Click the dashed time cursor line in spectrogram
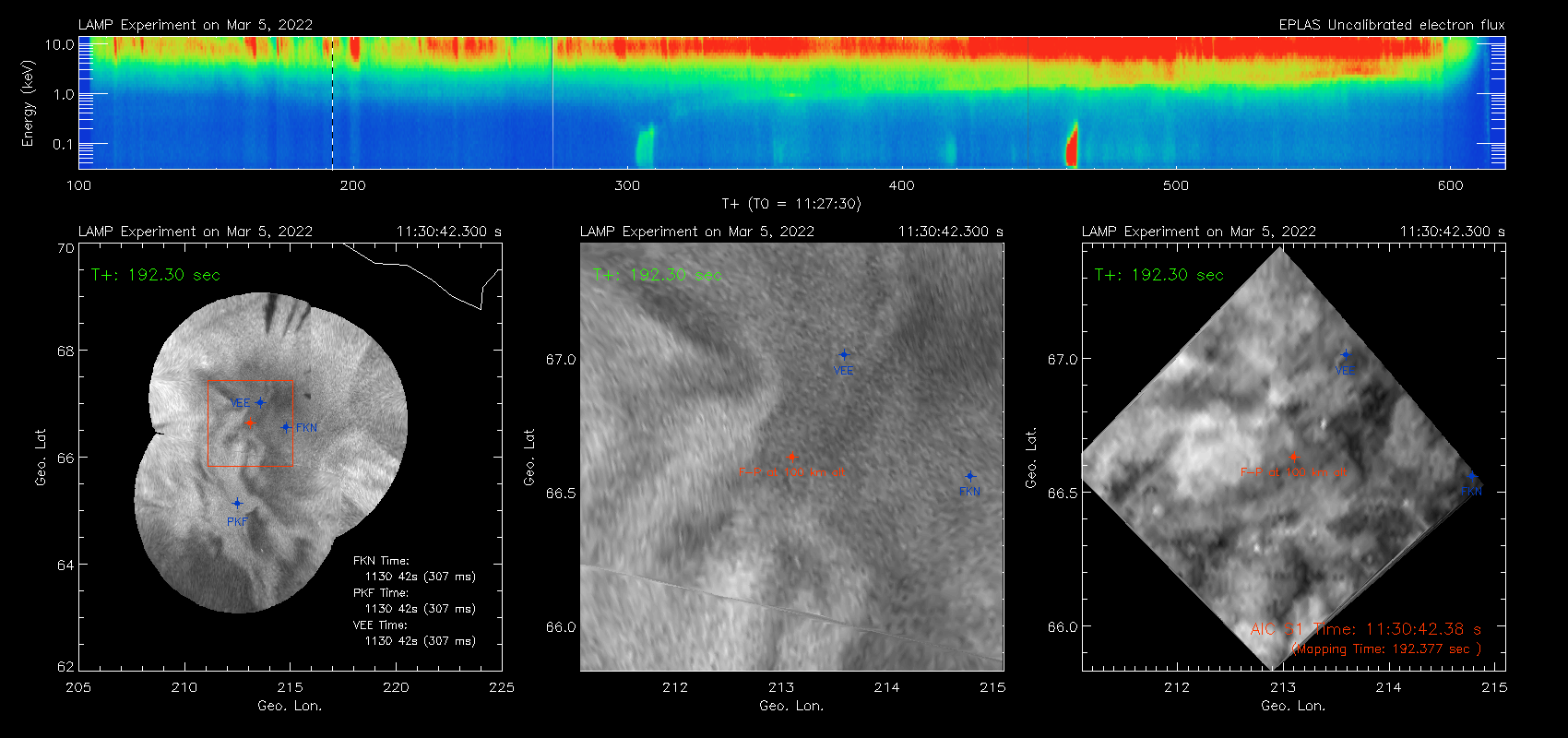Image resolution: width=1568 pixels, height=738 pixels. tap(332, 102)
